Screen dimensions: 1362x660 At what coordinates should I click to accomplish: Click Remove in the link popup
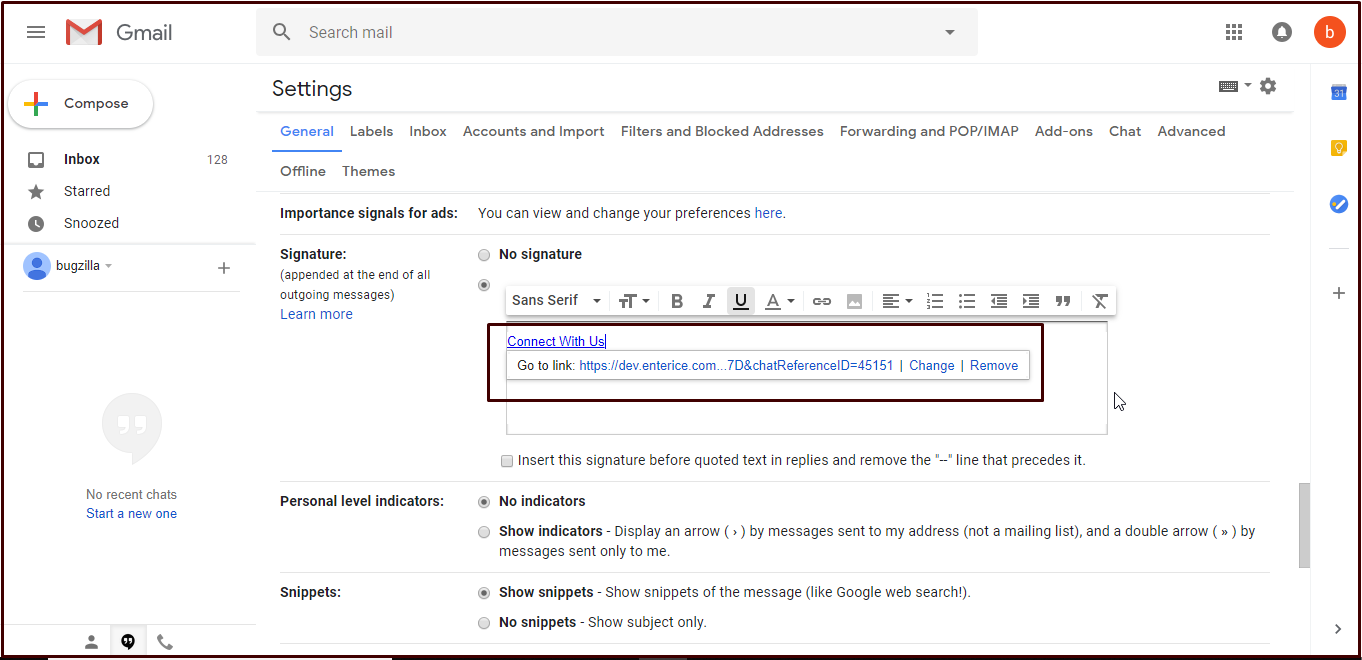click(993, 366)
